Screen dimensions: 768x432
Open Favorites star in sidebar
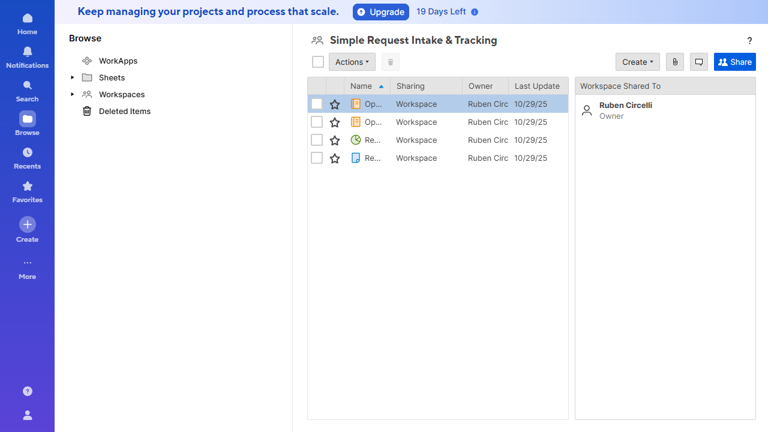27,186
